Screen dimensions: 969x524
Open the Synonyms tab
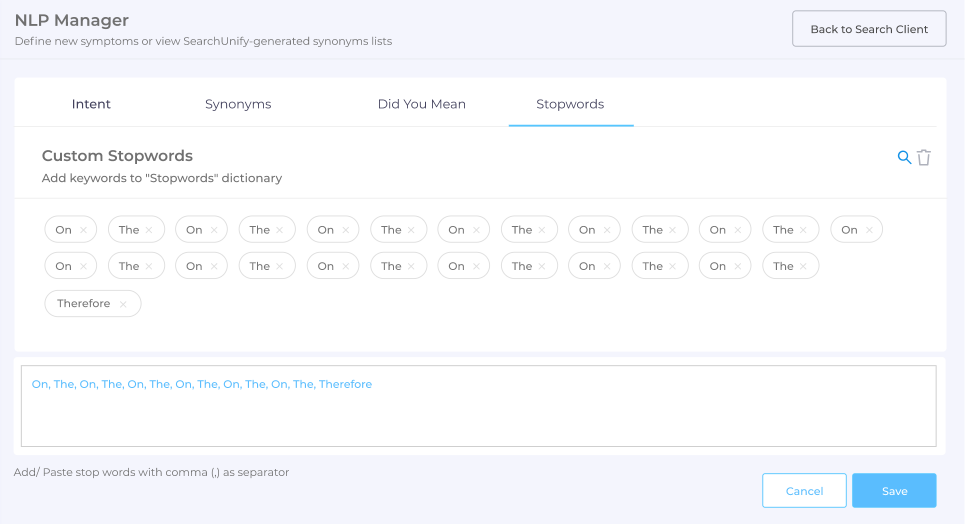pos(238,104)
